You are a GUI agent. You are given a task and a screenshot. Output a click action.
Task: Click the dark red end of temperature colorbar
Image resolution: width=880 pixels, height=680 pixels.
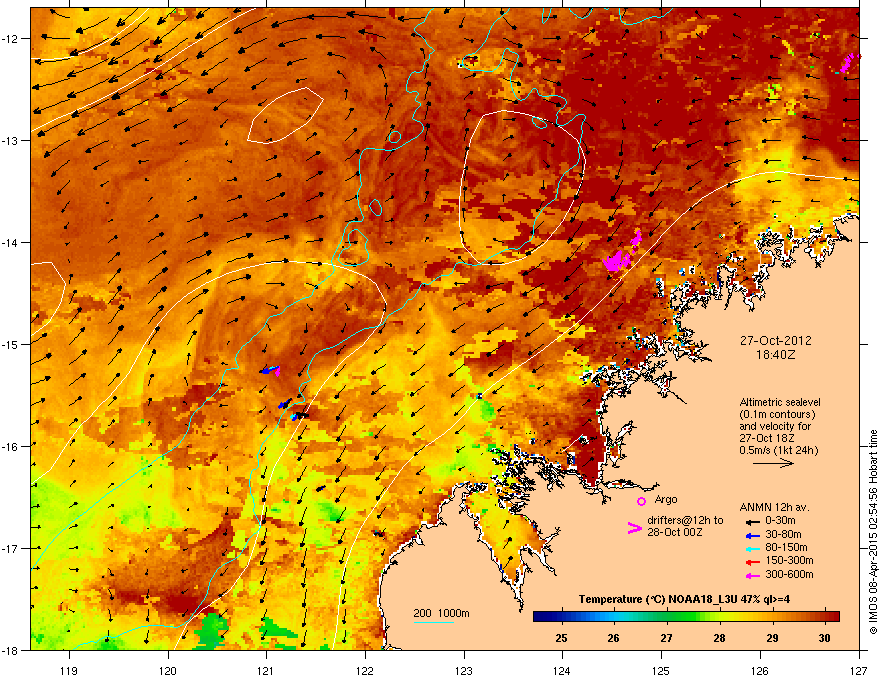tap(832, 616)
